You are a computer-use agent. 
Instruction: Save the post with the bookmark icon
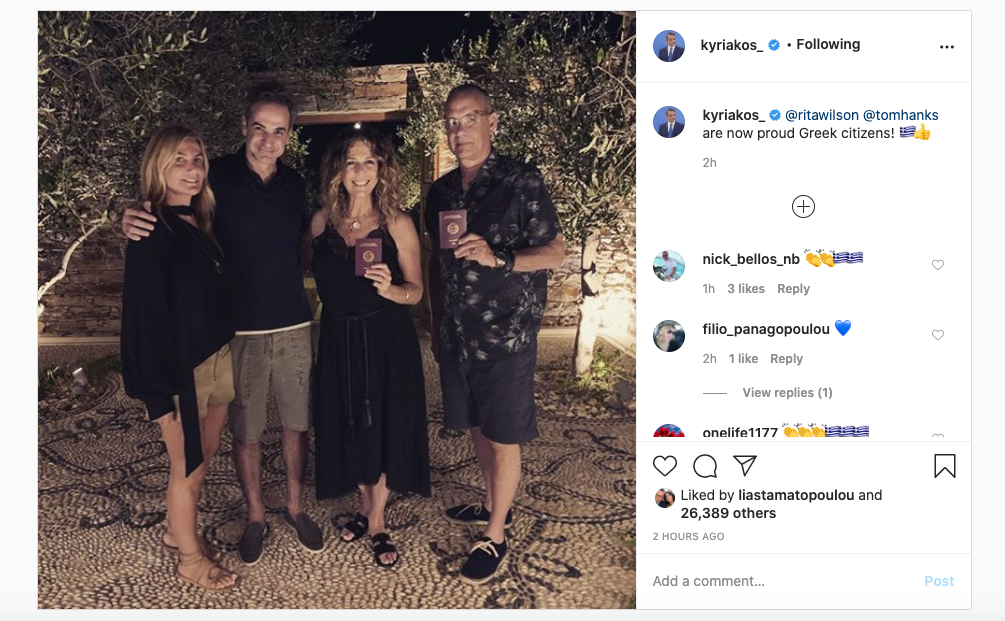[x=944, y=466]
